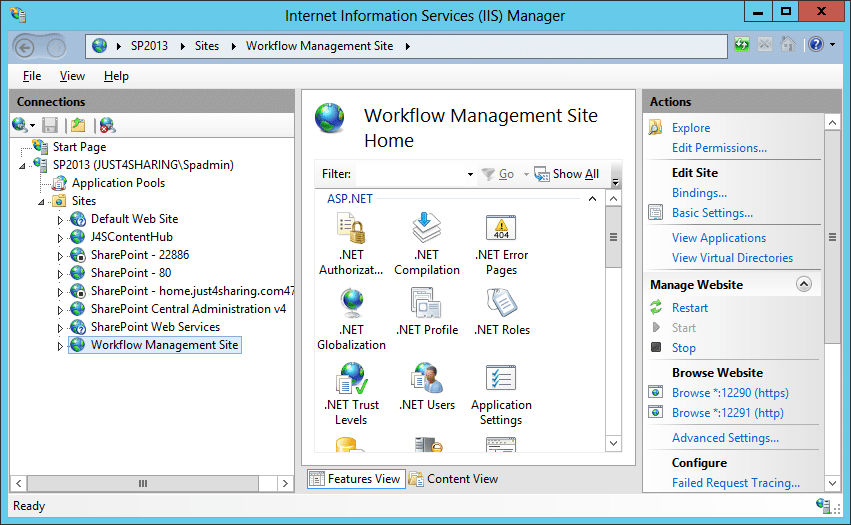This screenshot has height=525, width=851.
Task: Click Sites in the address breadcrumb
Action: 207,46
